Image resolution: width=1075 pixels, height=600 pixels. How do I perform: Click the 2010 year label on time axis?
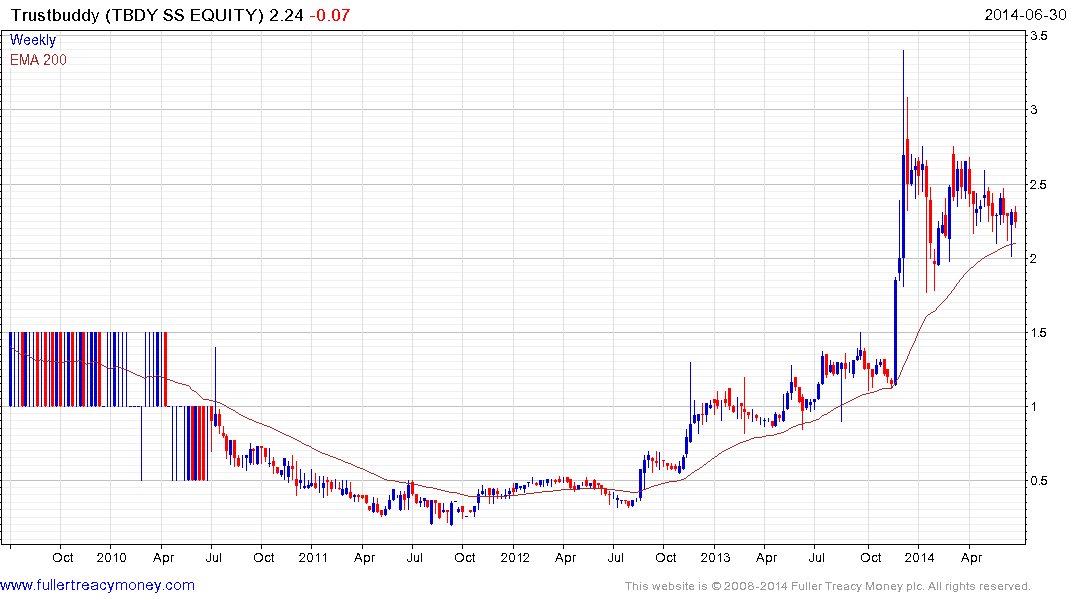coord(111,557)
